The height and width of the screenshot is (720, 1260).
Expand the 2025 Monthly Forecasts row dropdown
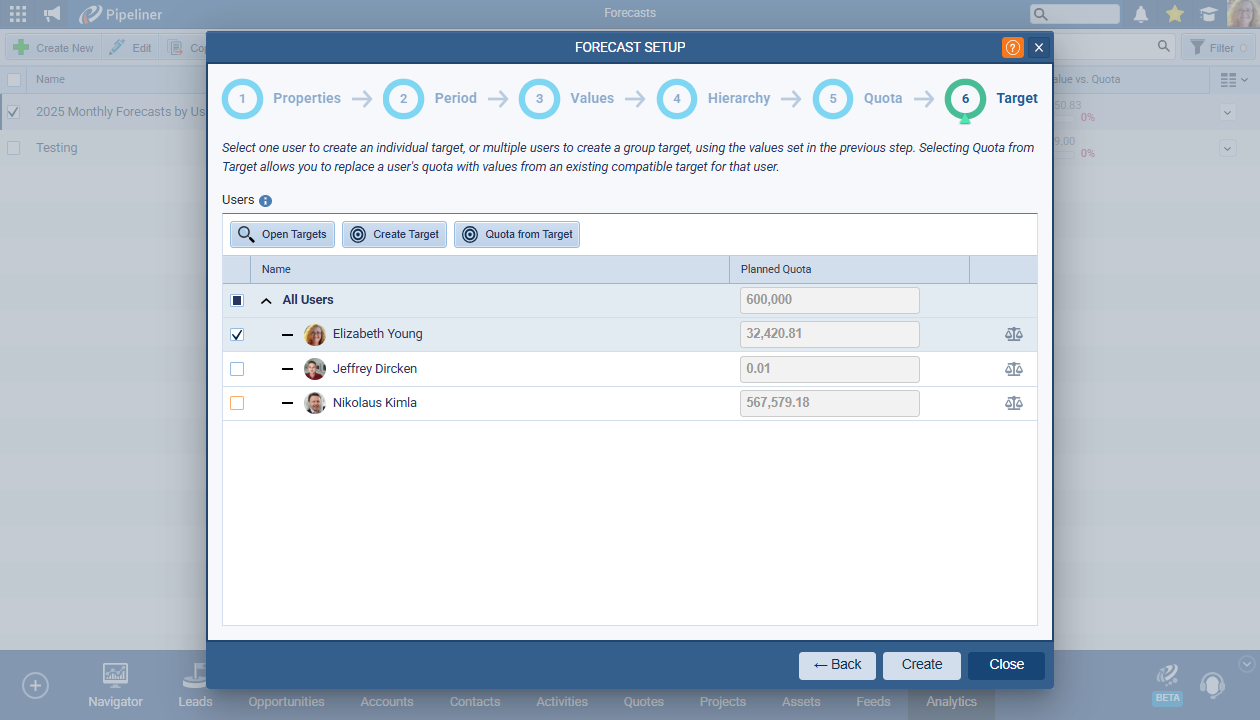point(1228,112)
